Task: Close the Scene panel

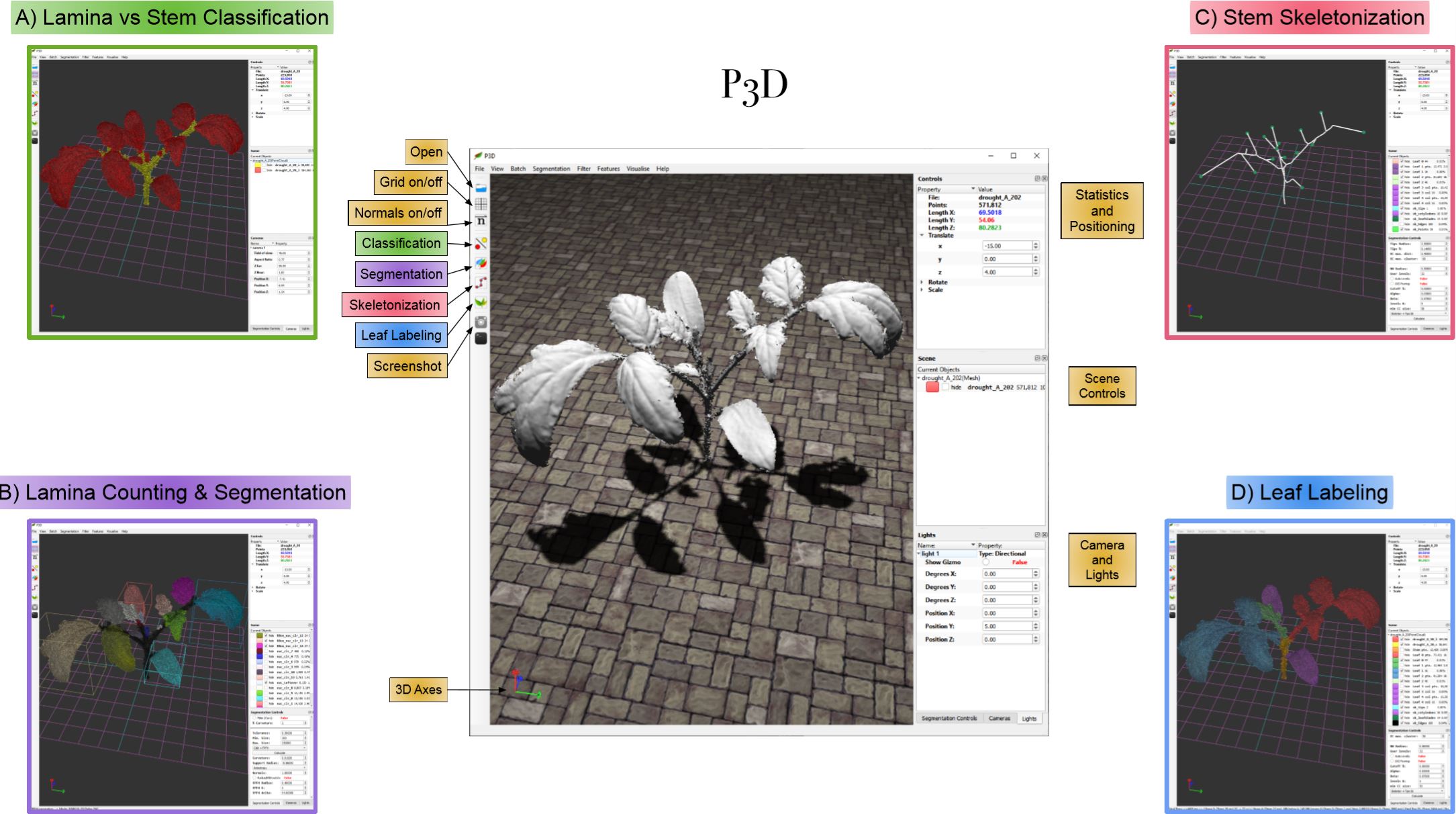Action: click(1044, 358)
